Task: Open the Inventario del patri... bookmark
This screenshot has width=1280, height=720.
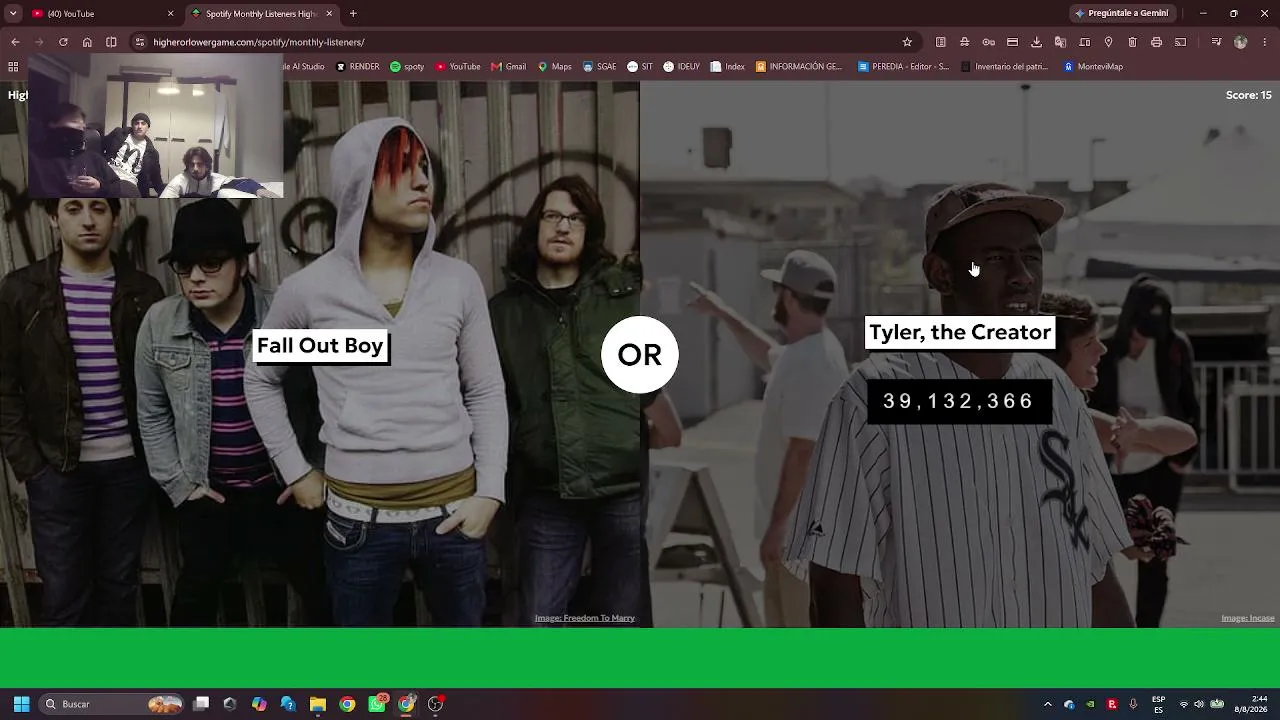Action: [x=1004, y=67]
